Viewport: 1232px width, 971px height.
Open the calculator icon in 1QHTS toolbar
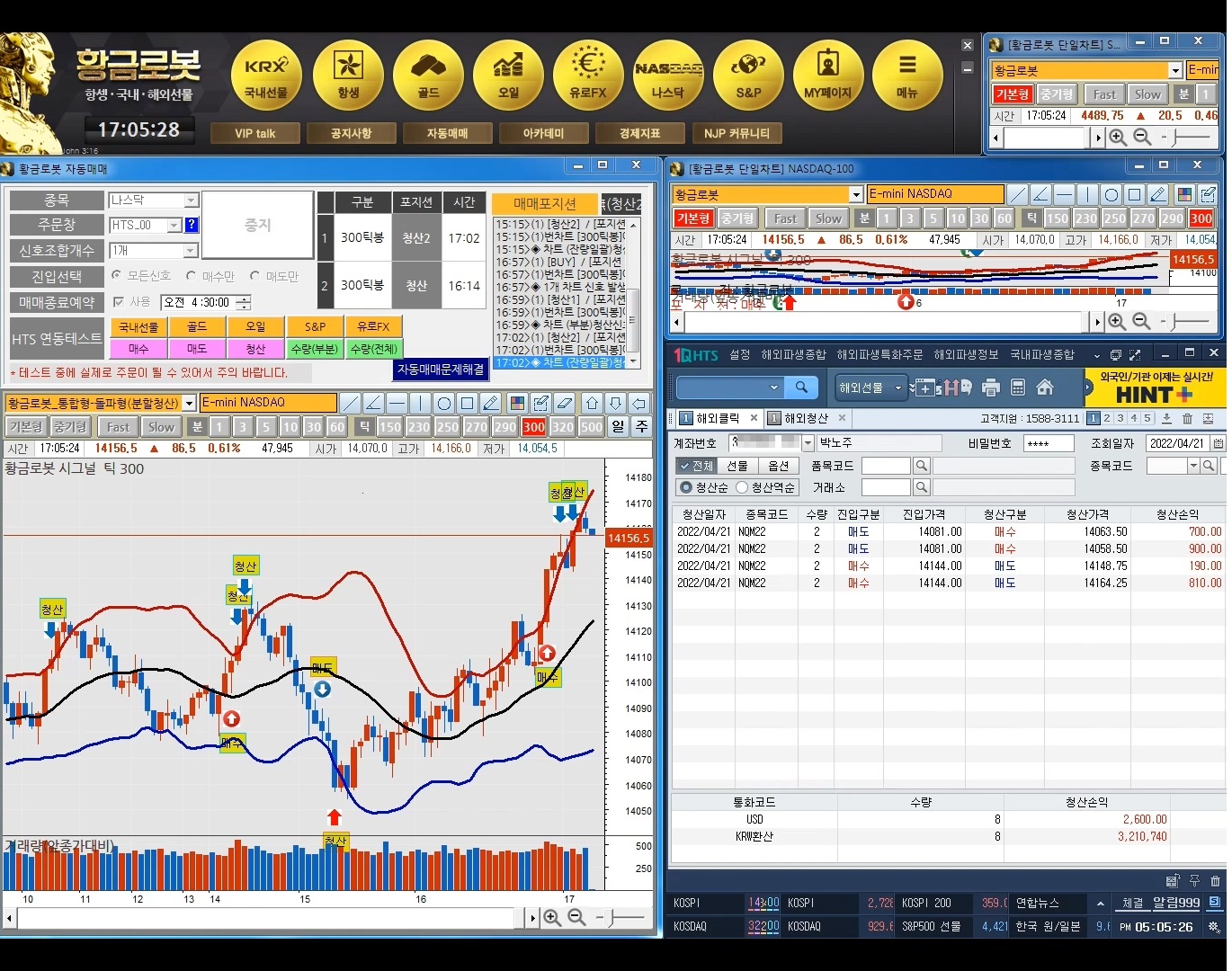tap(1018, 388)
